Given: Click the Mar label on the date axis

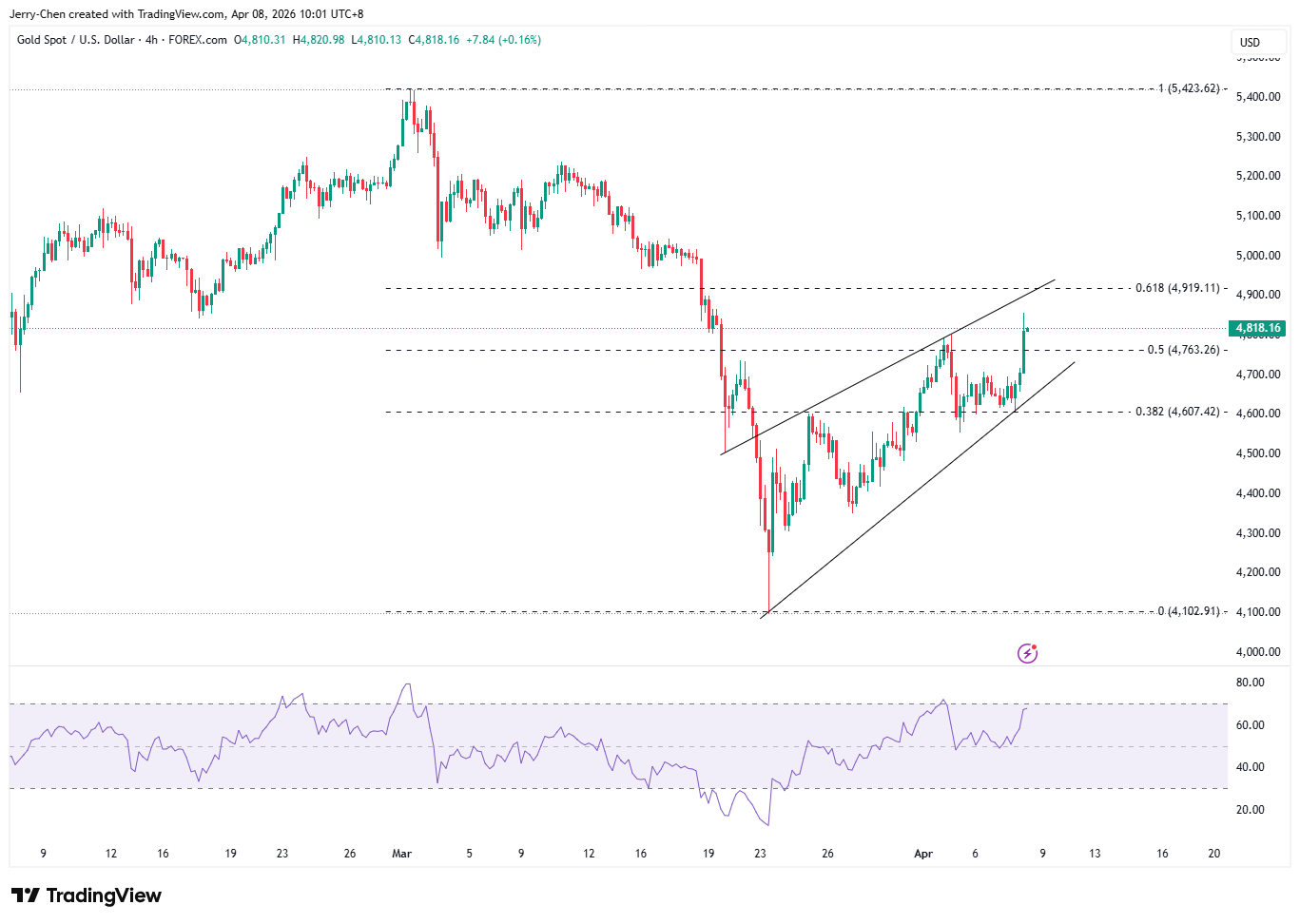Looking at the screenshot, I should tap(401, 854).
